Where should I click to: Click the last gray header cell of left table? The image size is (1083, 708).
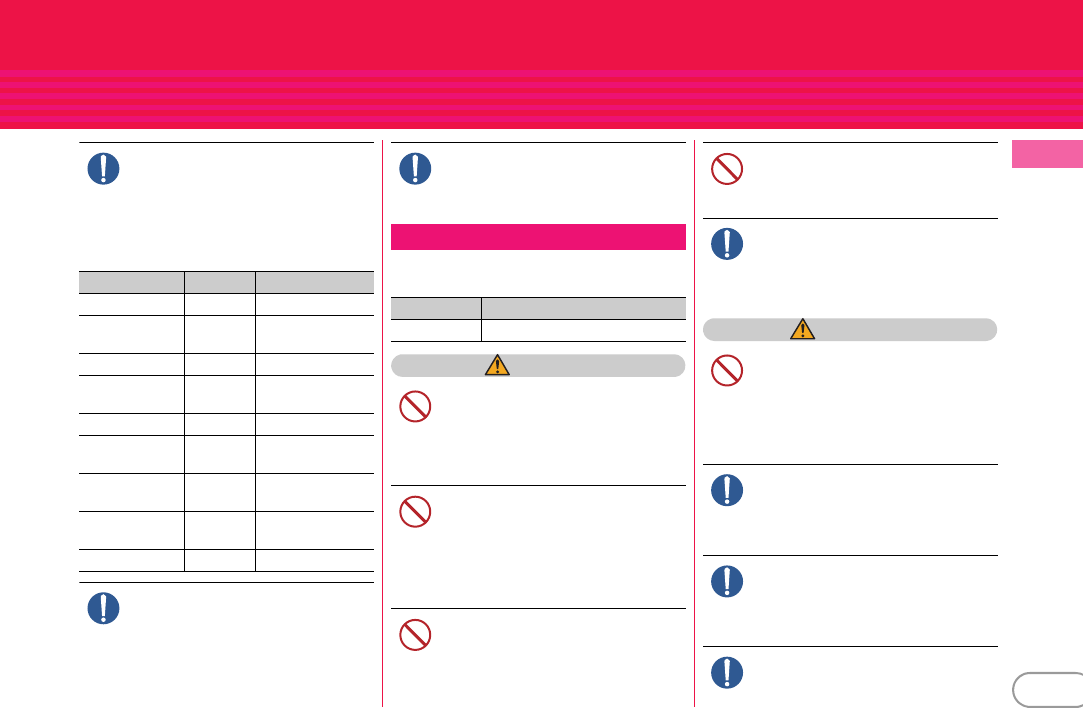click(x=315, y=283)
